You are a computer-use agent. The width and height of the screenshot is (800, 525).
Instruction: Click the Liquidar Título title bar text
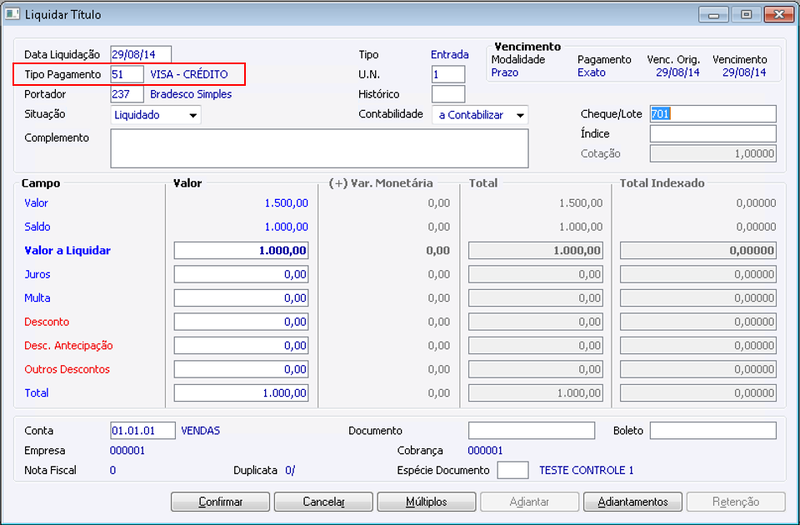click(x=63, y=14)
